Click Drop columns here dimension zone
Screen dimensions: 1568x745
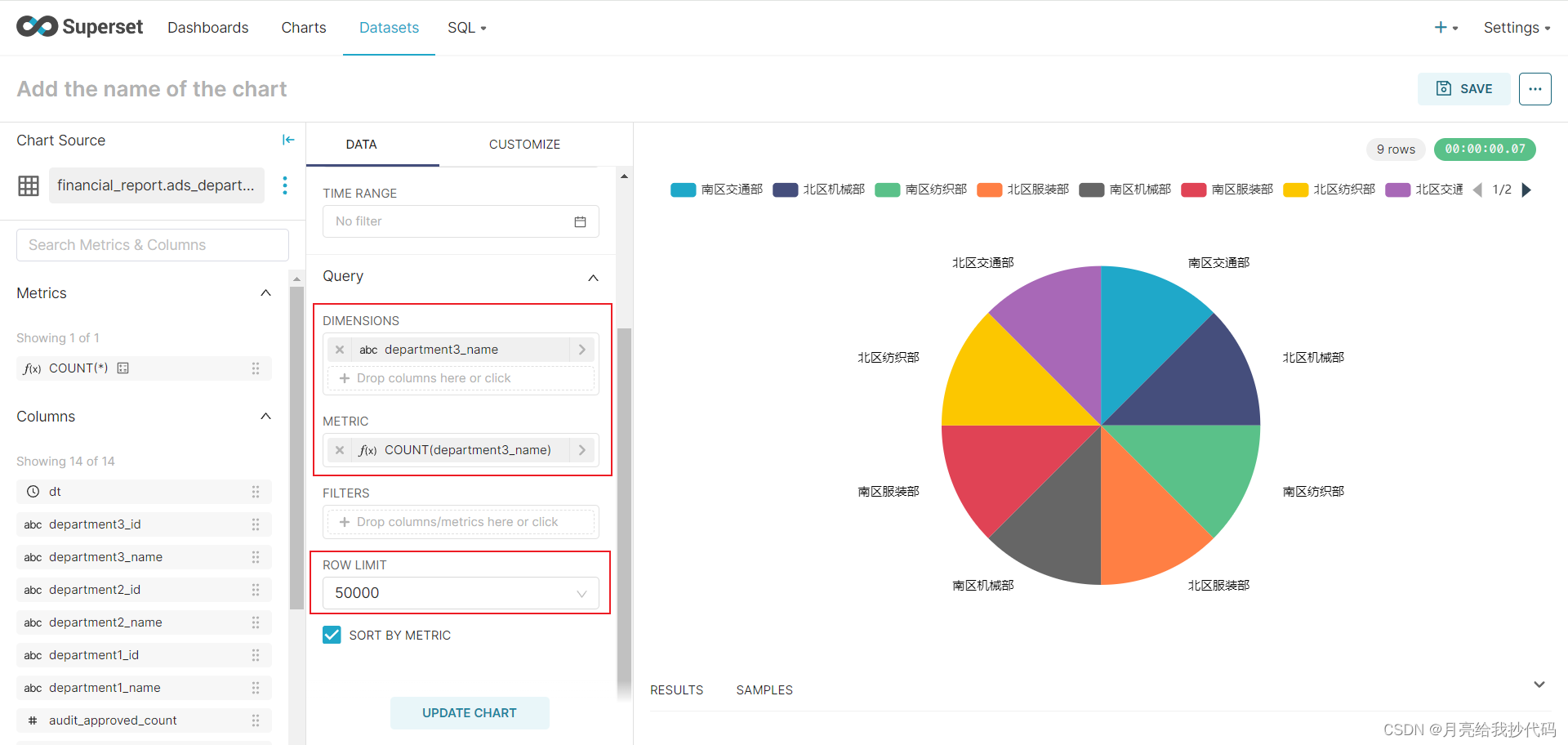tap(461, 378)
